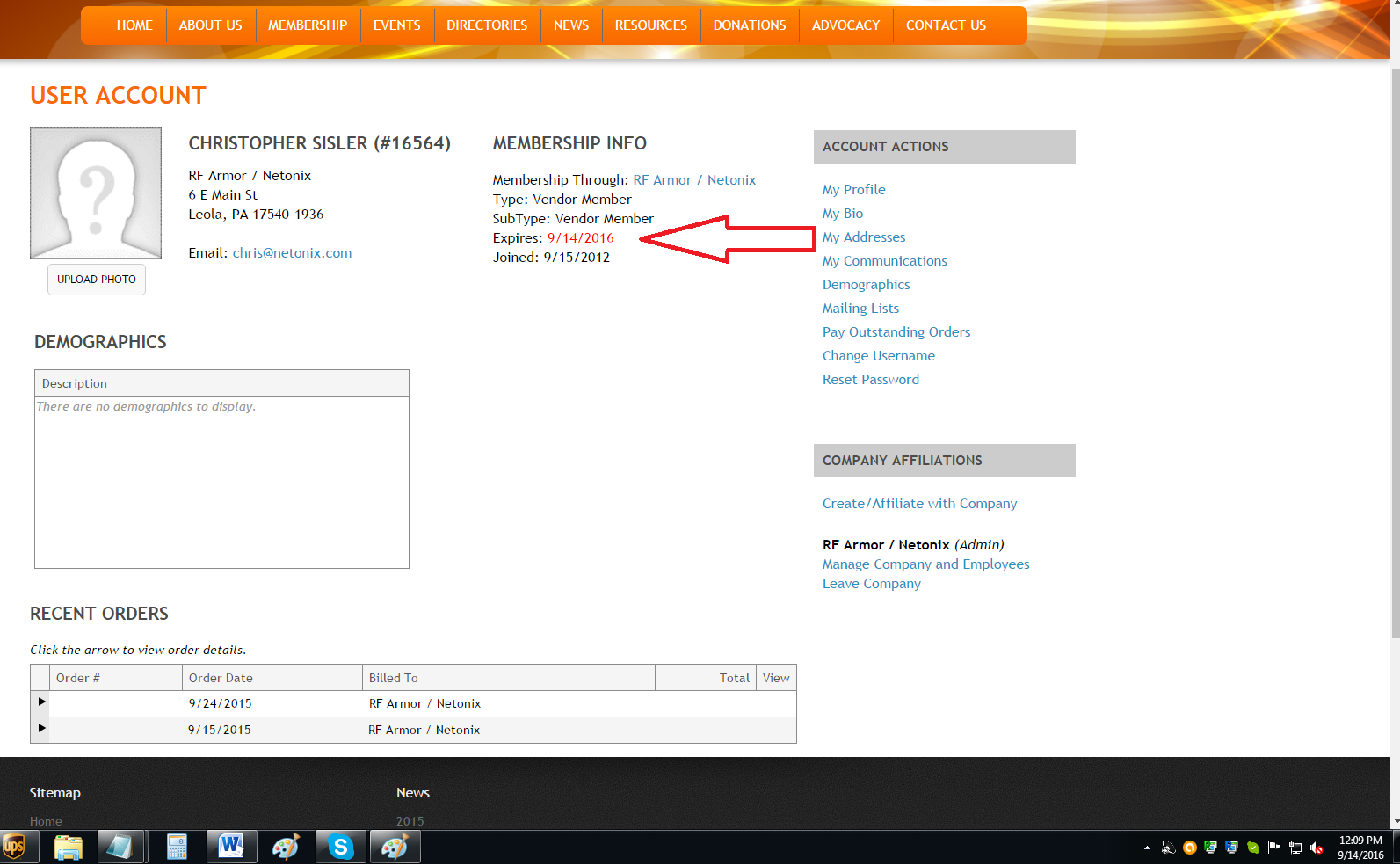This screenshot has width=1400, height=866.
Task: Click the muted volume tray icon
Action: (x=1317, y=848)
